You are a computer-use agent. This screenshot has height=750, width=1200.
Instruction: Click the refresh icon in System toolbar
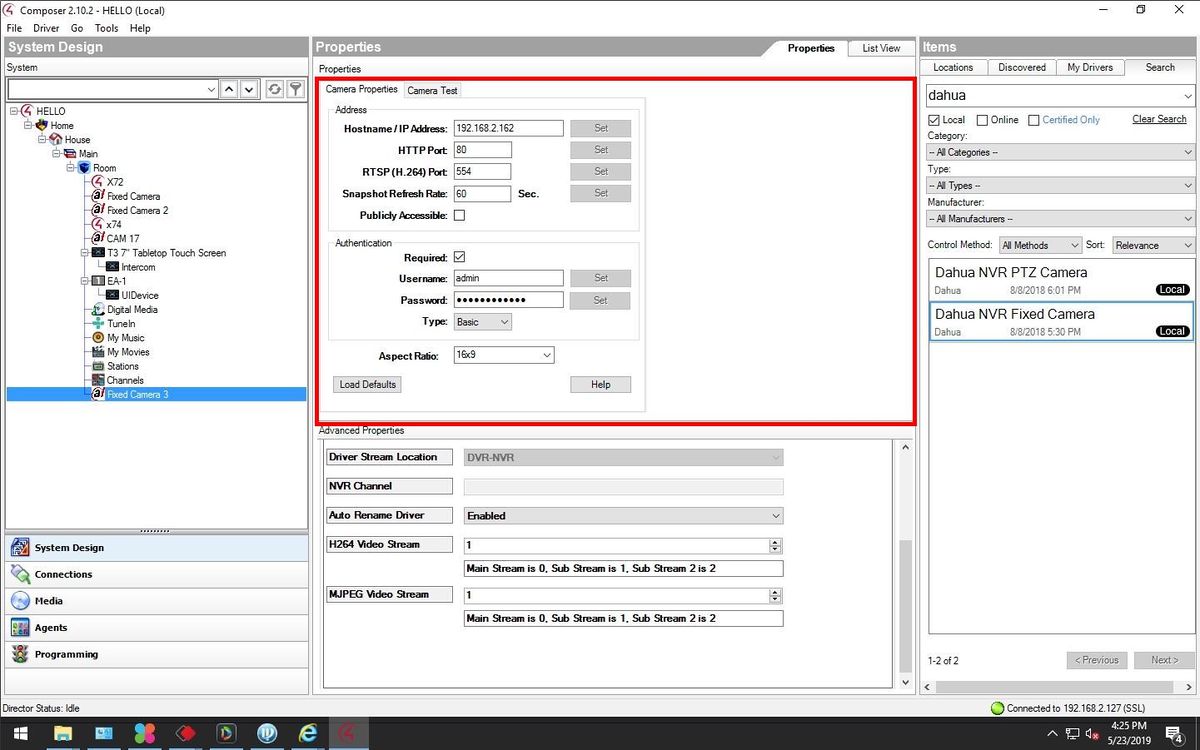click(274, 90)
